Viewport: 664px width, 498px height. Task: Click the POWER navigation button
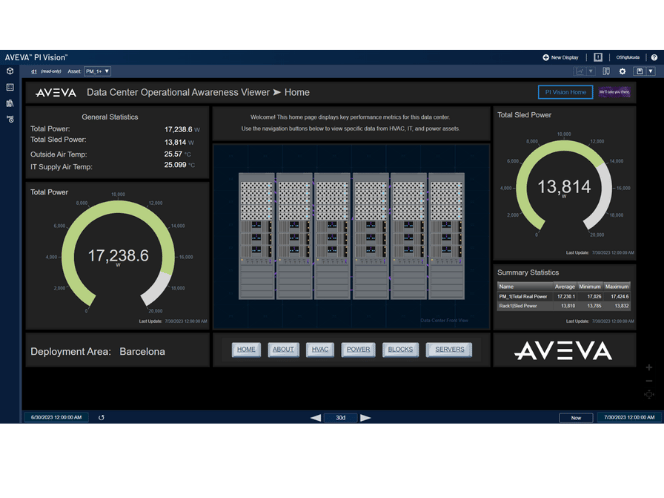(358, 349)
